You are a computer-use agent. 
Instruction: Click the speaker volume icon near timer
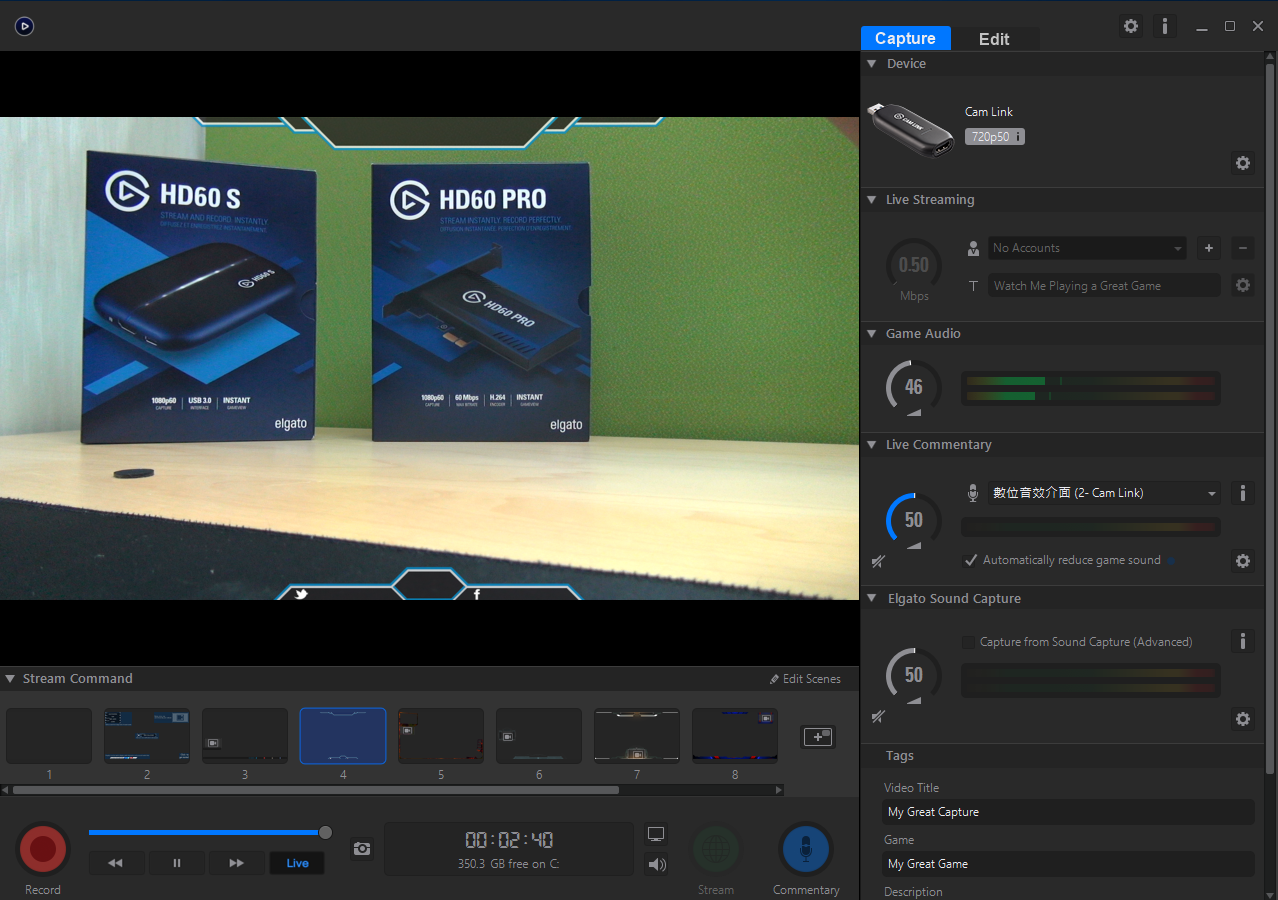coord(657,865)
